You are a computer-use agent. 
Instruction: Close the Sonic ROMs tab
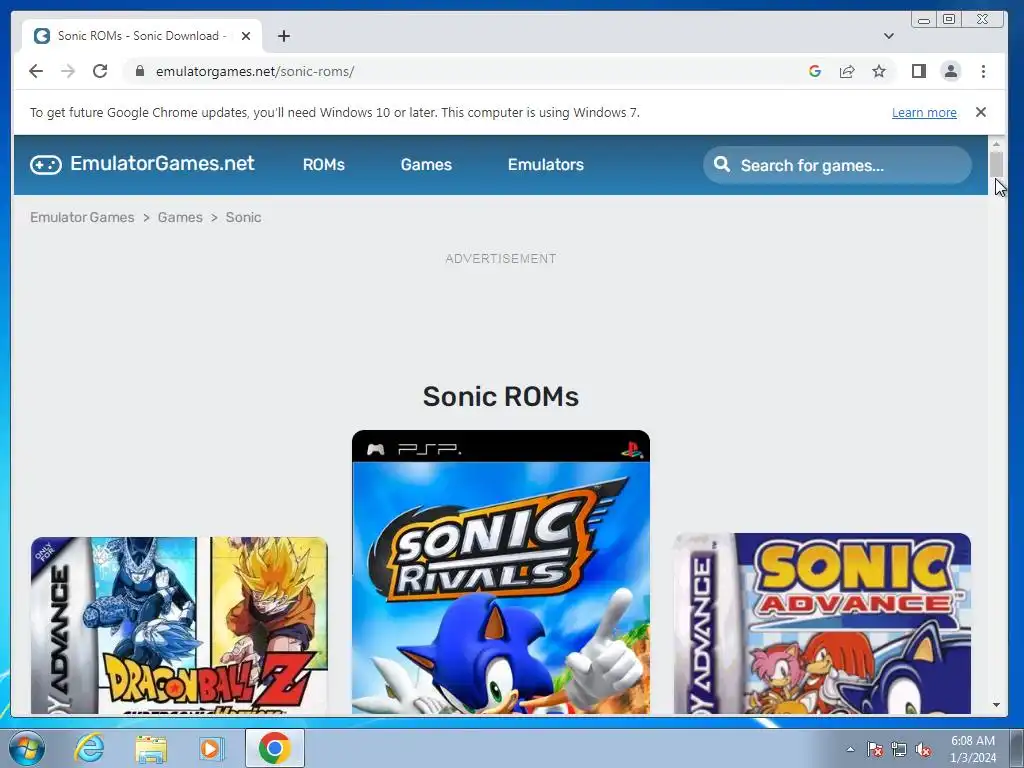246,36
